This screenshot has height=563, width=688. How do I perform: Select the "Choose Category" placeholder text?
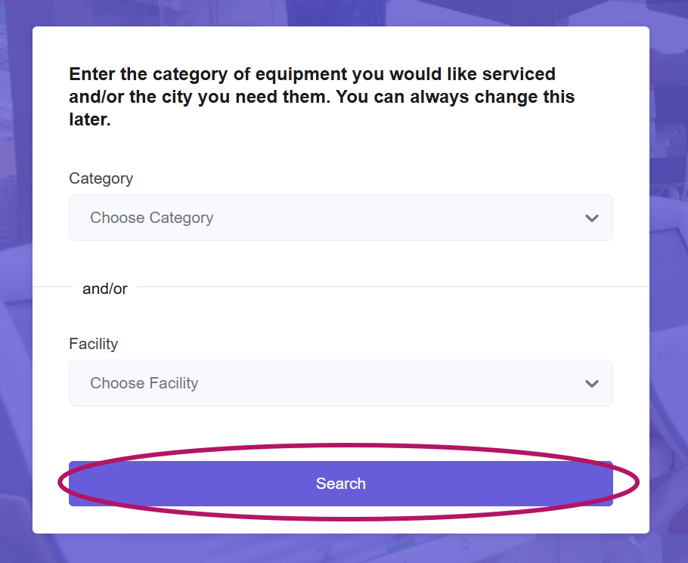click(152, 218)
